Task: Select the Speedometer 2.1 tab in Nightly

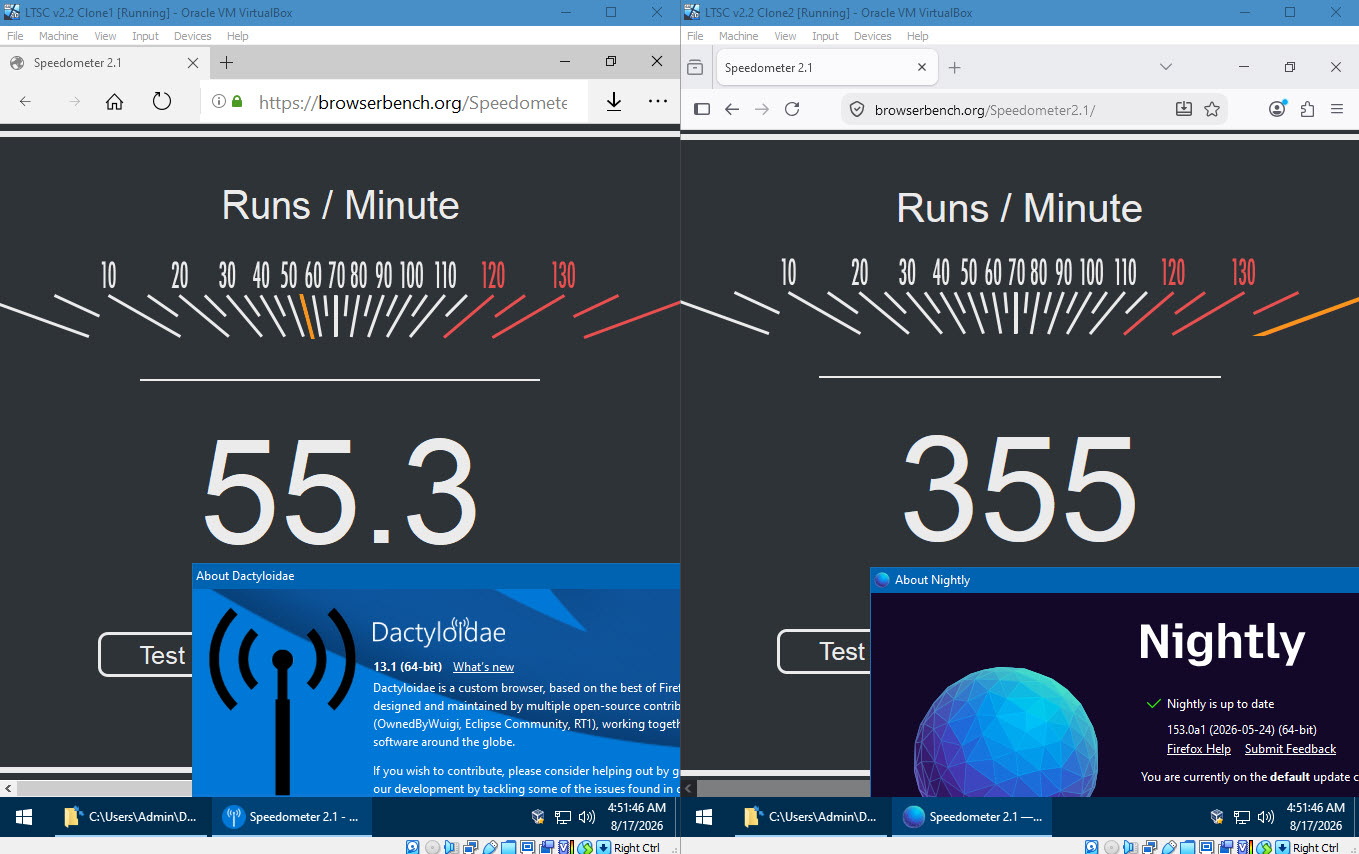Action: click(x=828, y=68)
